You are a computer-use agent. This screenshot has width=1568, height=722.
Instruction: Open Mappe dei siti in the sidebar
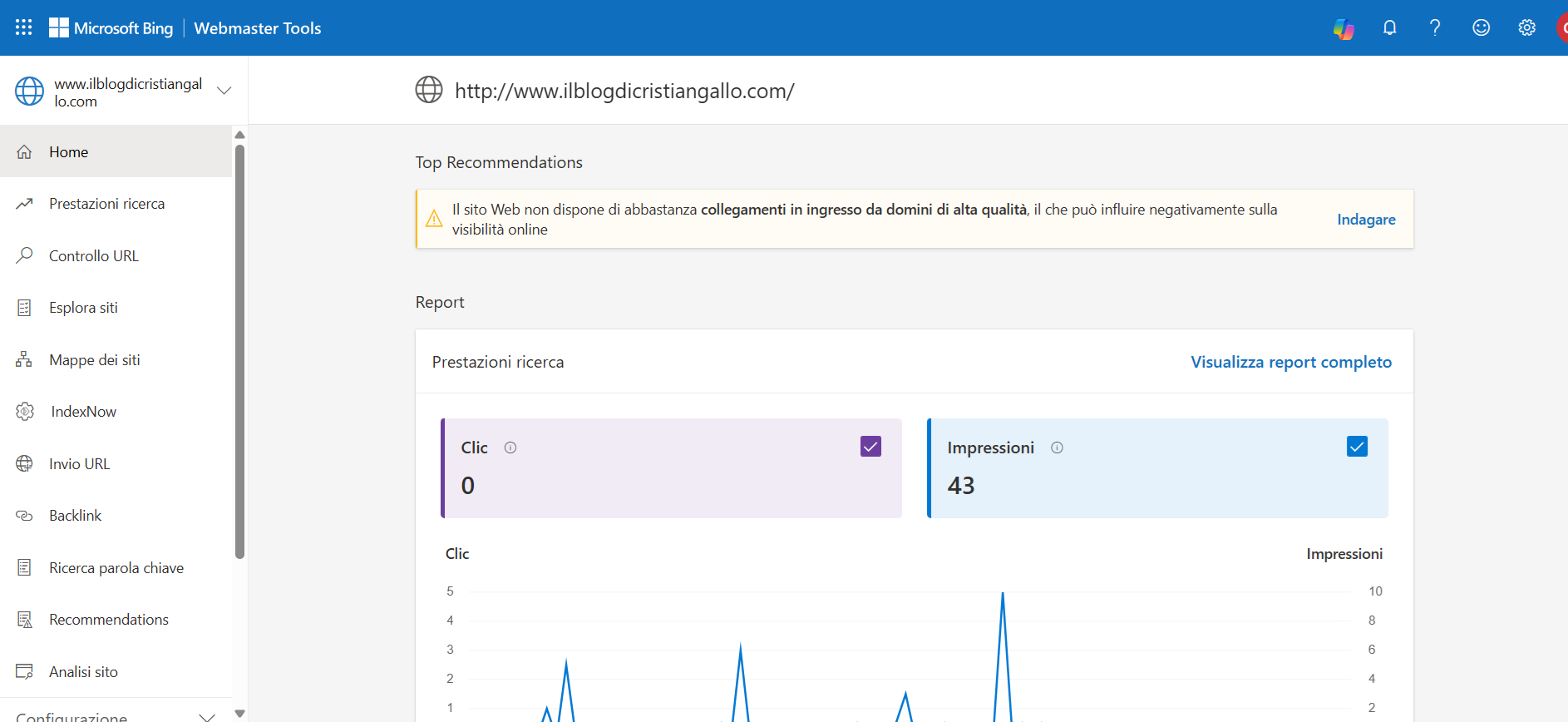point(116,359)
